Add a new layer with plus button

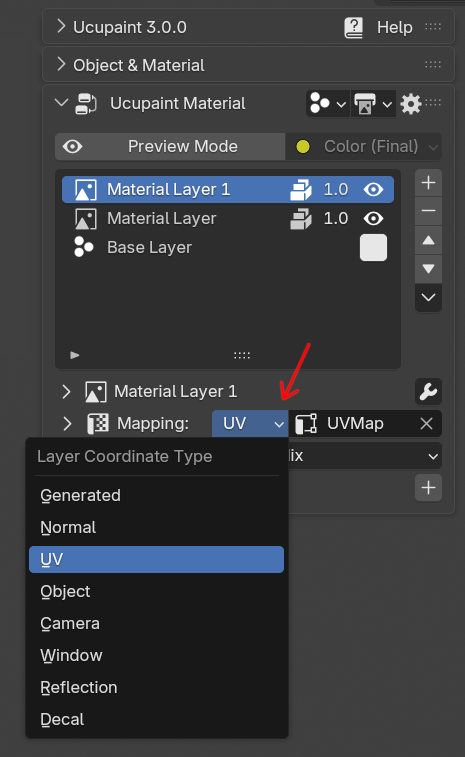[428, 182]
